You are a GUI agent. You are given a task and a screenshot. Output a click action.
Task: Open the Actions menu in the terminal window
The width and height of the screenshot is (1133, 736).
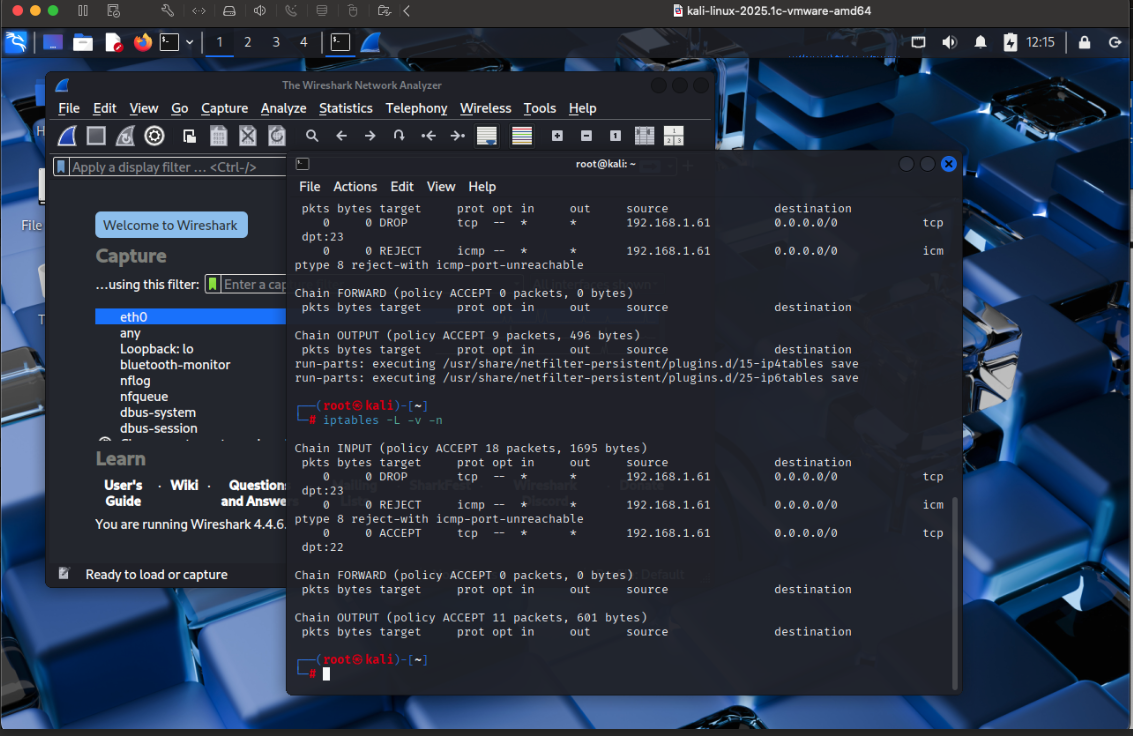coord(355,187)
